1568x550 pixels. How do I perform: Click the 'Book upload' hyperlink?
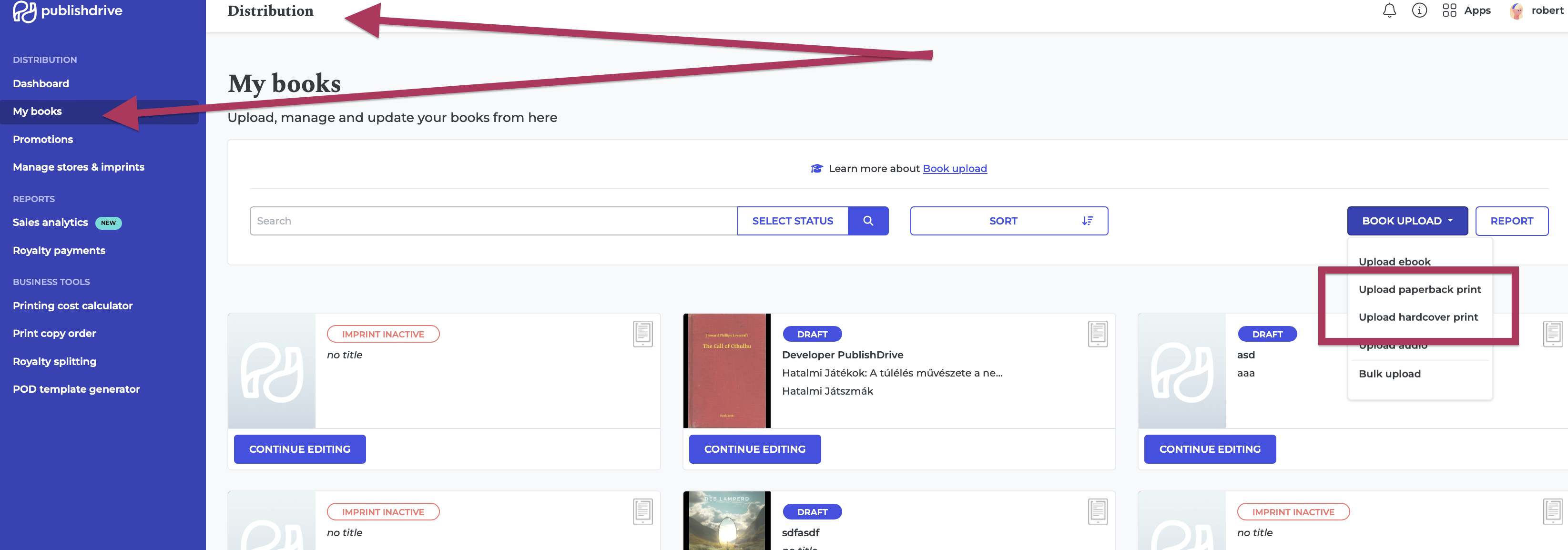pyautogui.click(x=954, y=168)
